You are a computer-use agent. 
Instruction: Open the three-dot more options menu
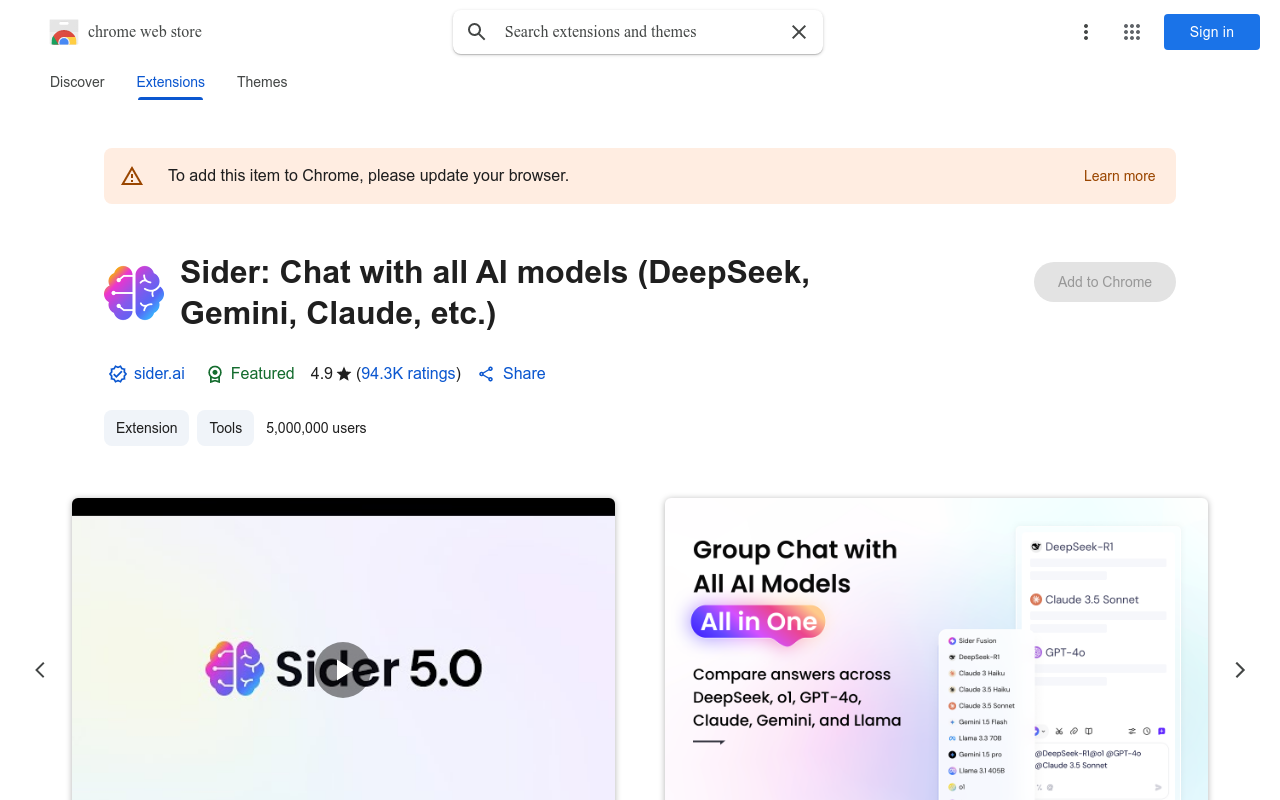(x=1086, y=32)
